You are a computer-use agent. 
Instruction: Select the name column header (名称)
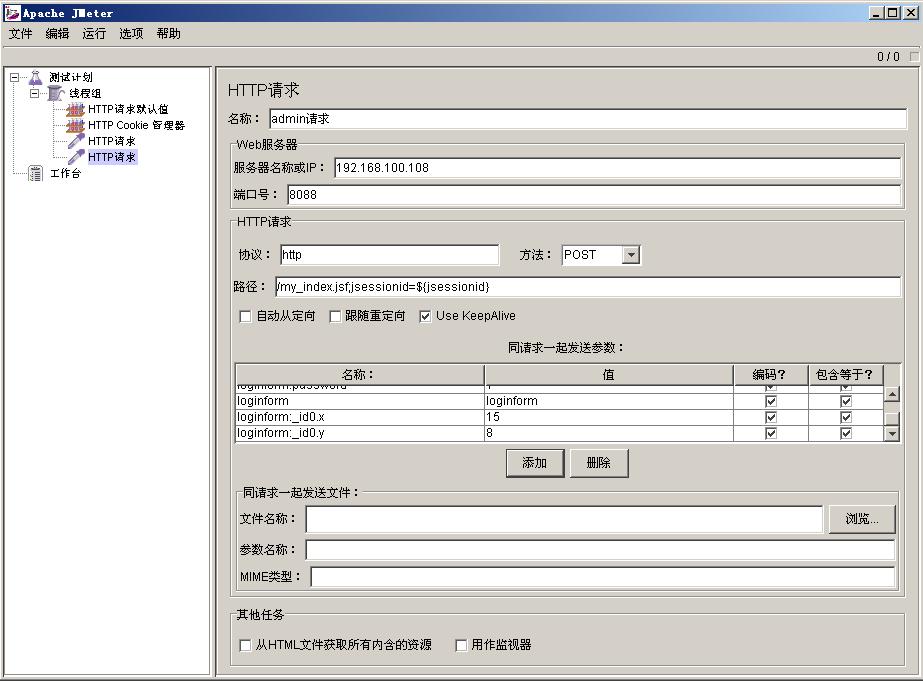coord(360,375)
